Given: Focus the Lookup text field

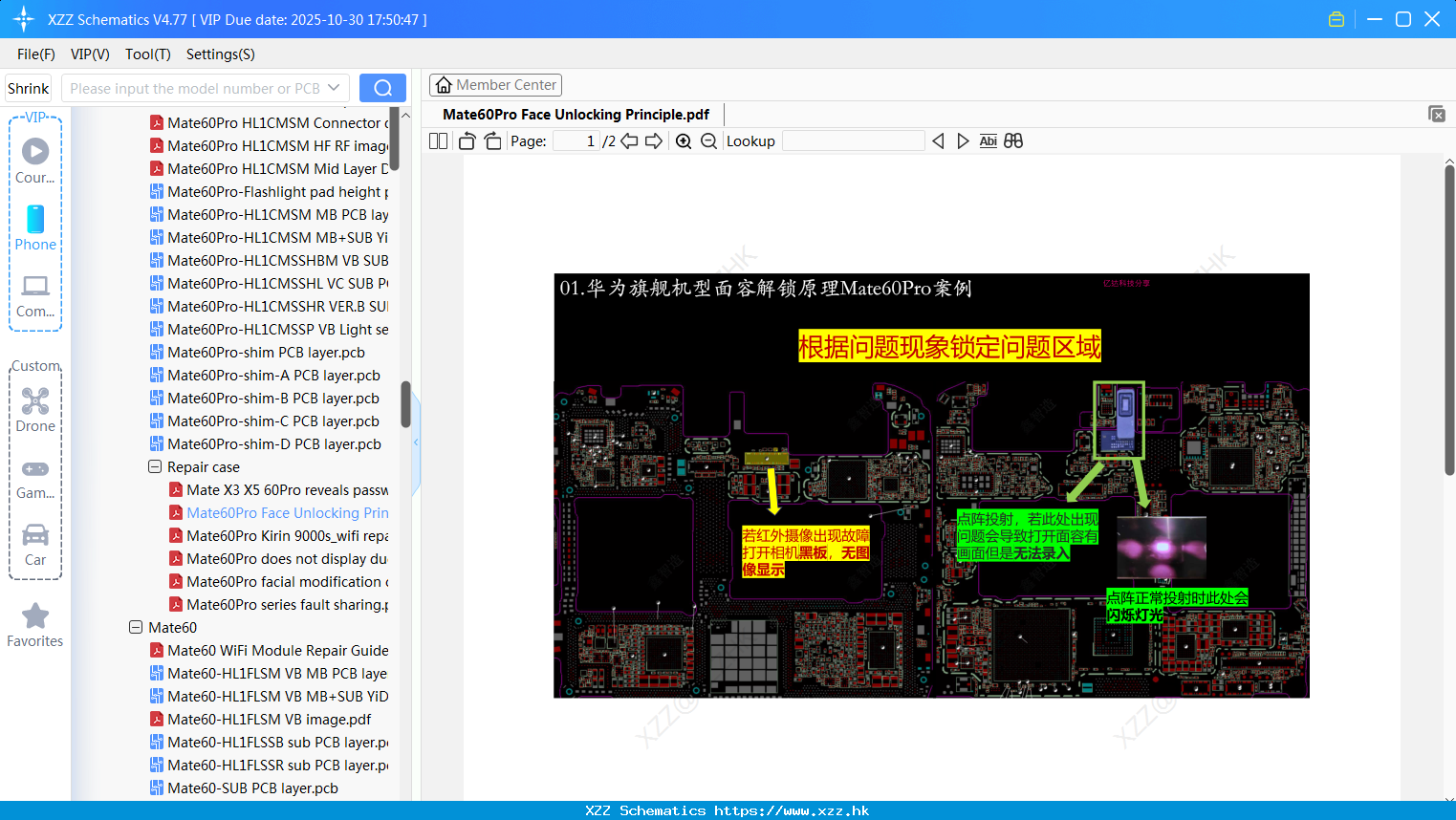Looking at the screenshot, I should [x=853, y=141].
